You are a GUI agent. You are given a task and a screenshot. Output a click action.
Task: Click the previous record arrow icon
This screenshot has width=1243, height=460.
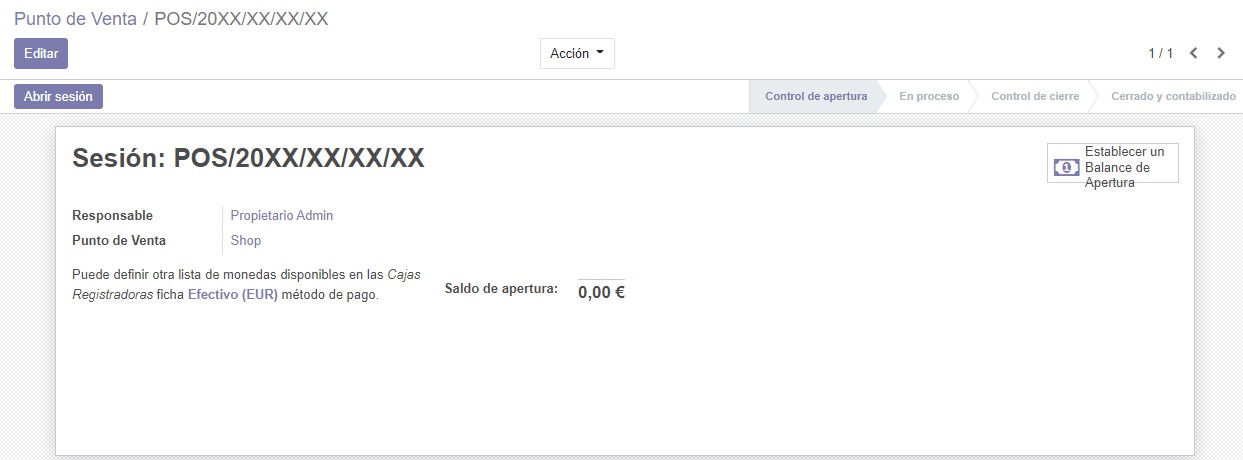pos(1193,53)
